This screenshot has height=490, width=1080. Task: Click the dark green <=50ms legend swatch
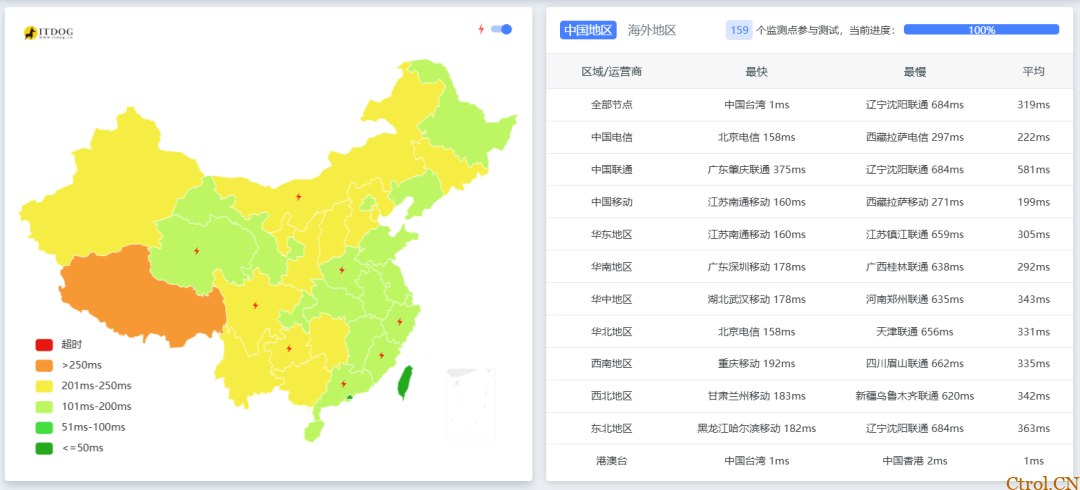(x=44, y=448)
